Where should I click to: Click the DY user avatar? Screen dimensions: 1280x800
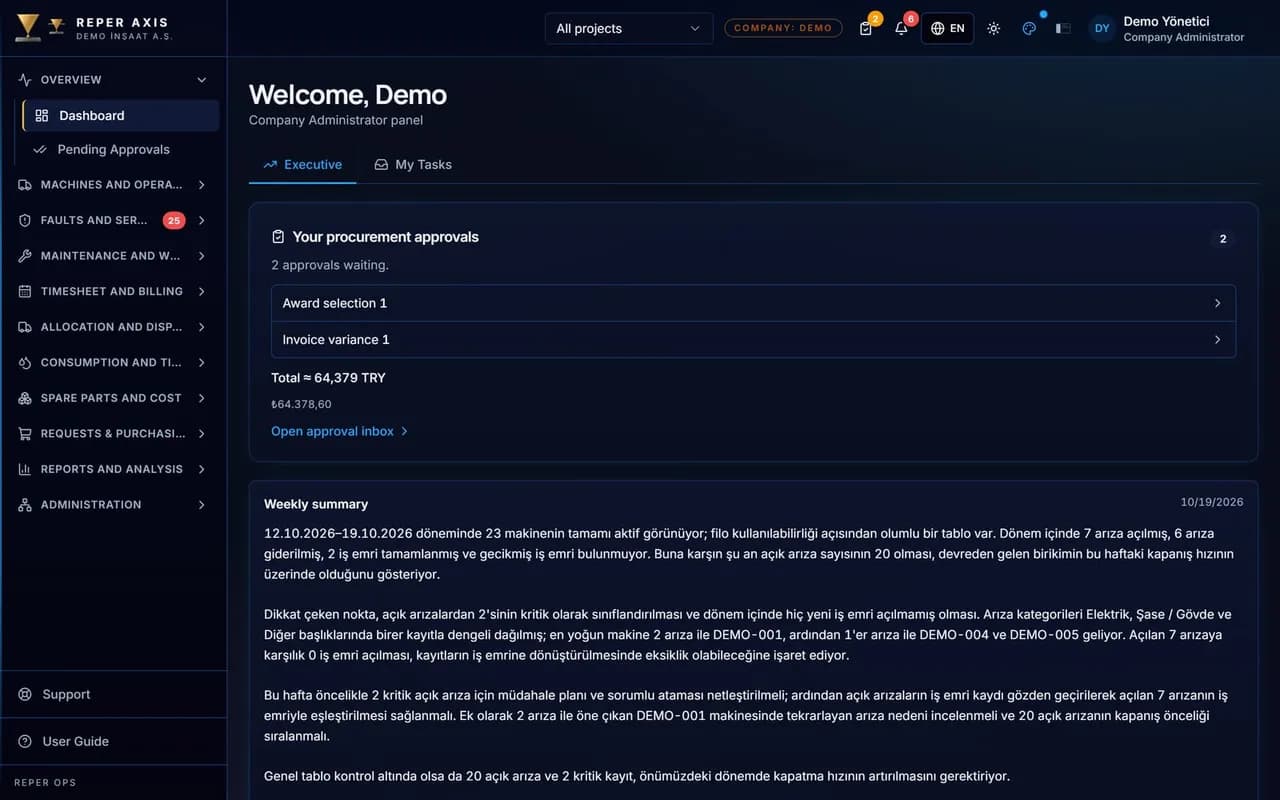click(1102, 28)
